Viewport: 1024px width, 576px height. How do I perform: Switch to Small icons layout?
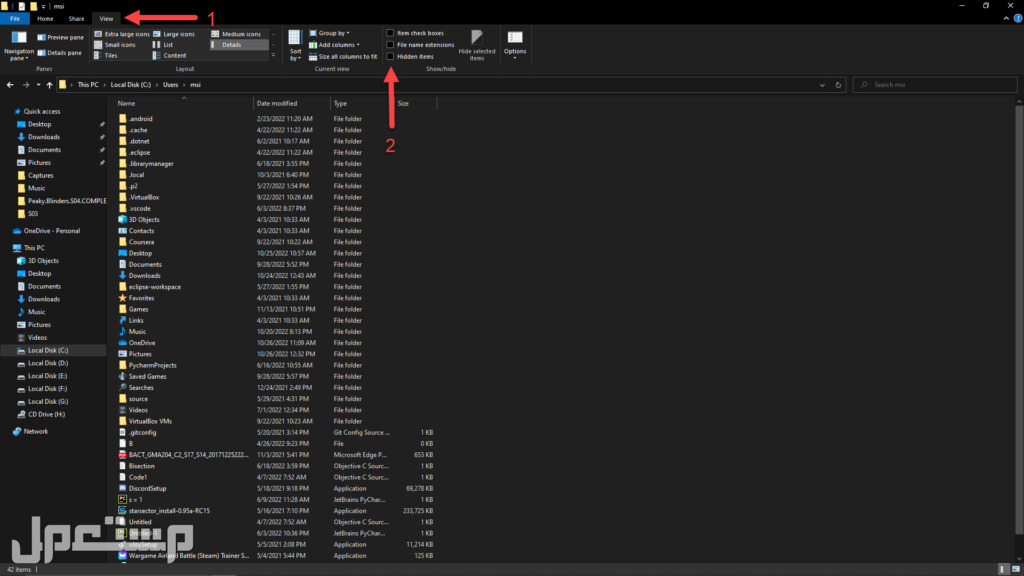[x=115, y=45]
